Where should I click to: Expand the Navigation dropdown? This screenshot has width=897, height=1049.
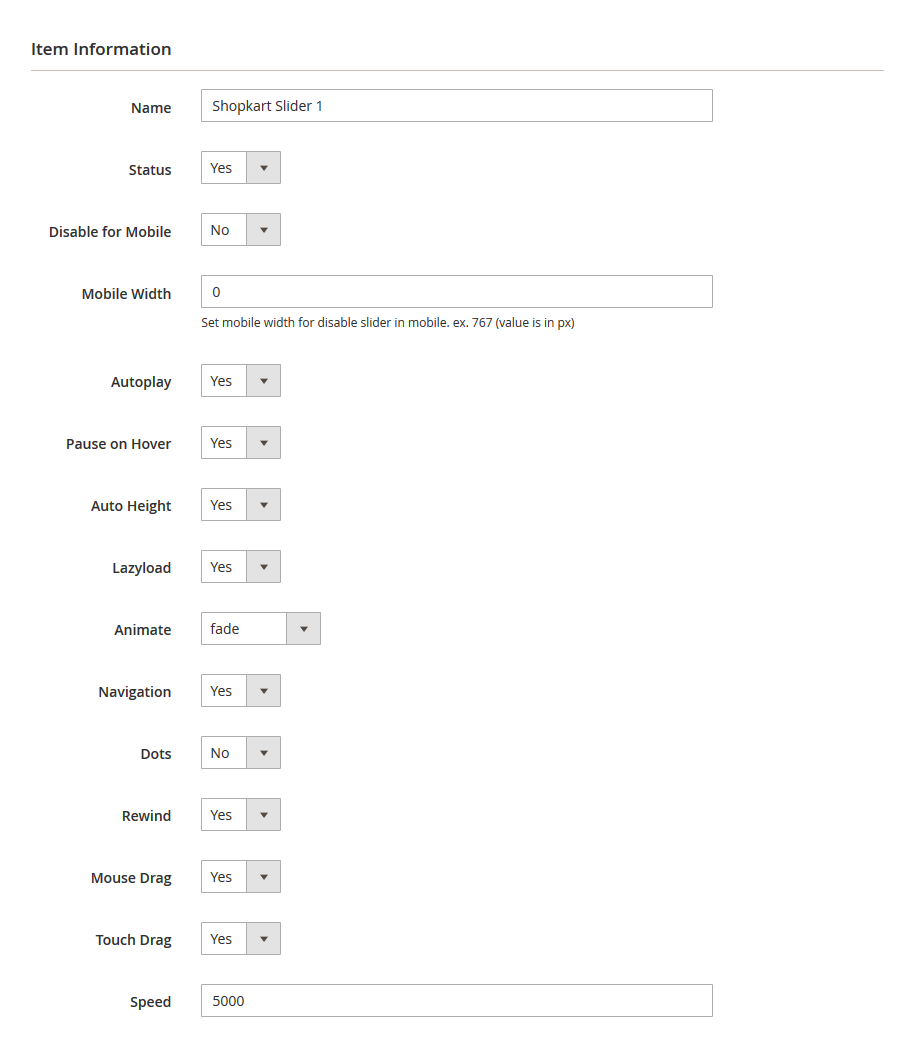[241, 691]
